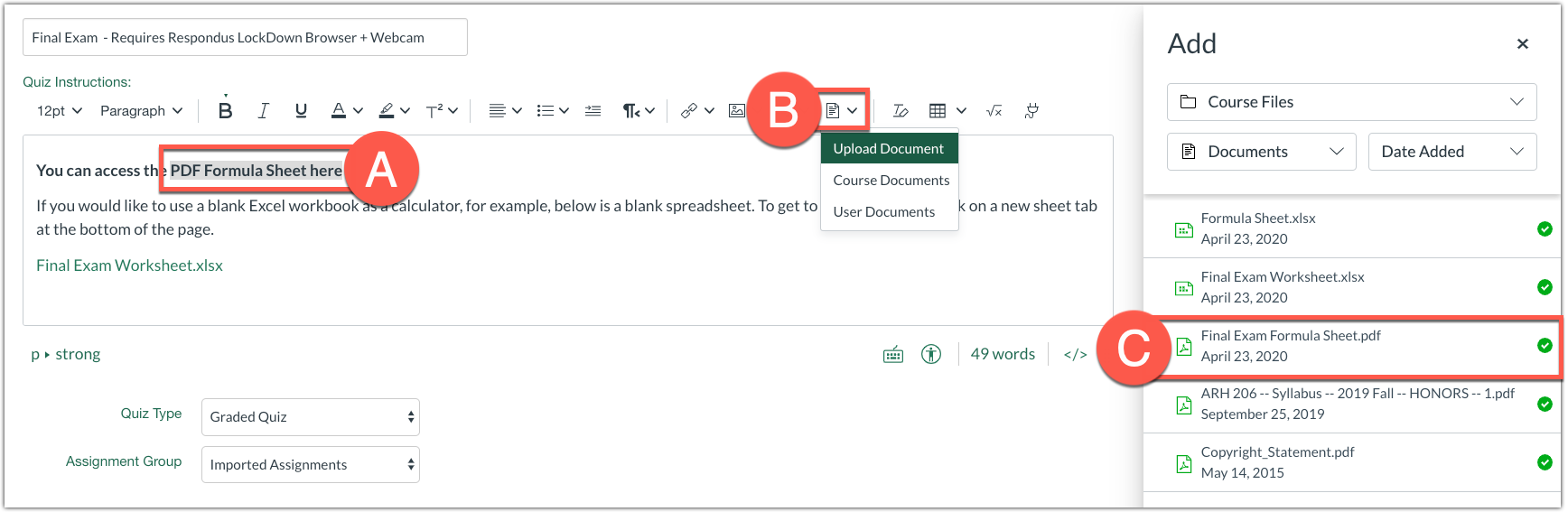The image size is (1568, 512).
Task: Click the apps plug icon
Action: point(1031,110)
